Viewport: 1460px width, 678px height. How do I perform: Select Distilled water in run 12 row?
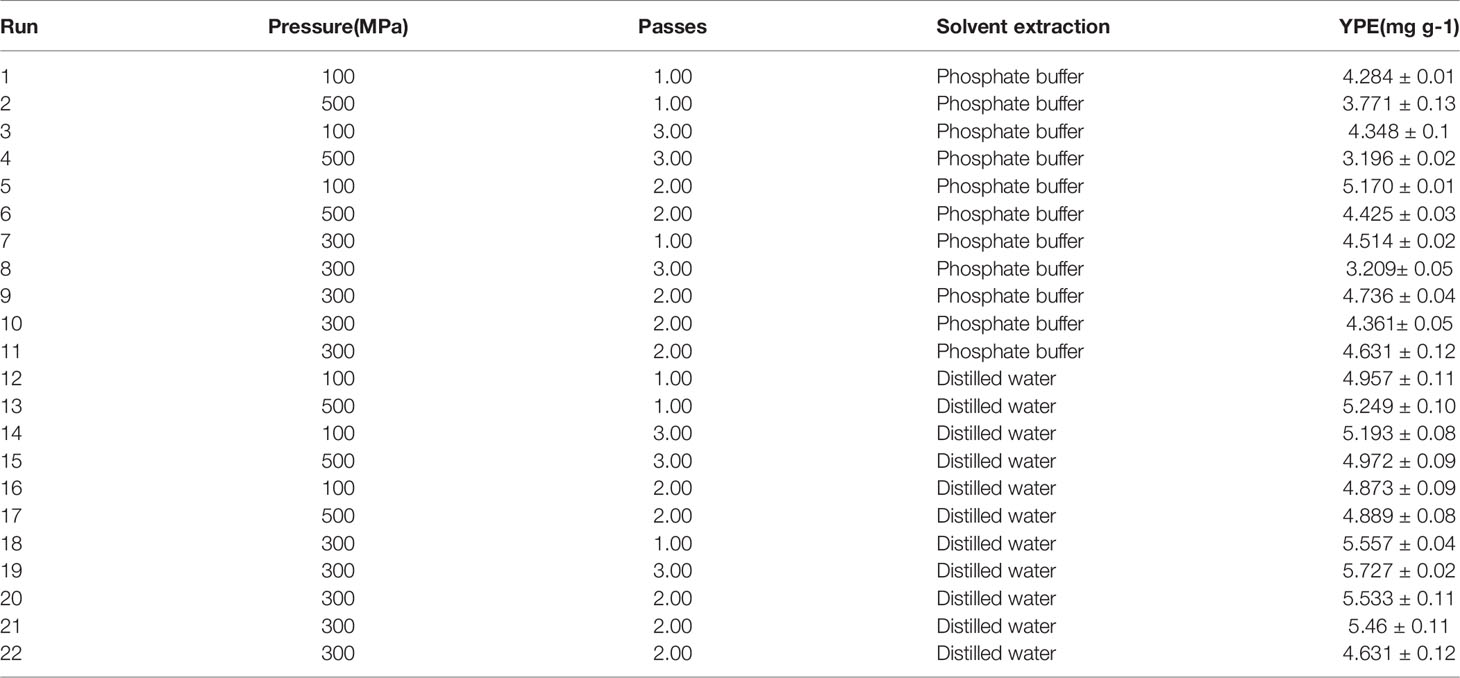tap(996, 379)
